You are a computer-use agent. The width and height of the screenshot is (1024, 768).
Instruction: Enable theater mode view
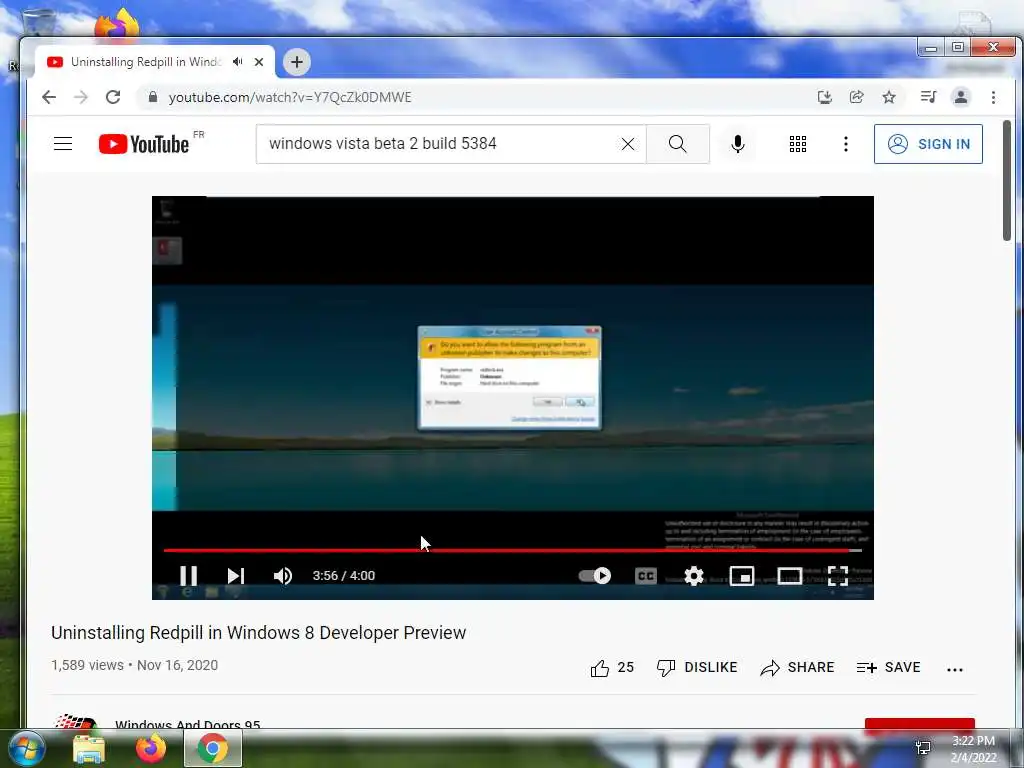point(790,575)
